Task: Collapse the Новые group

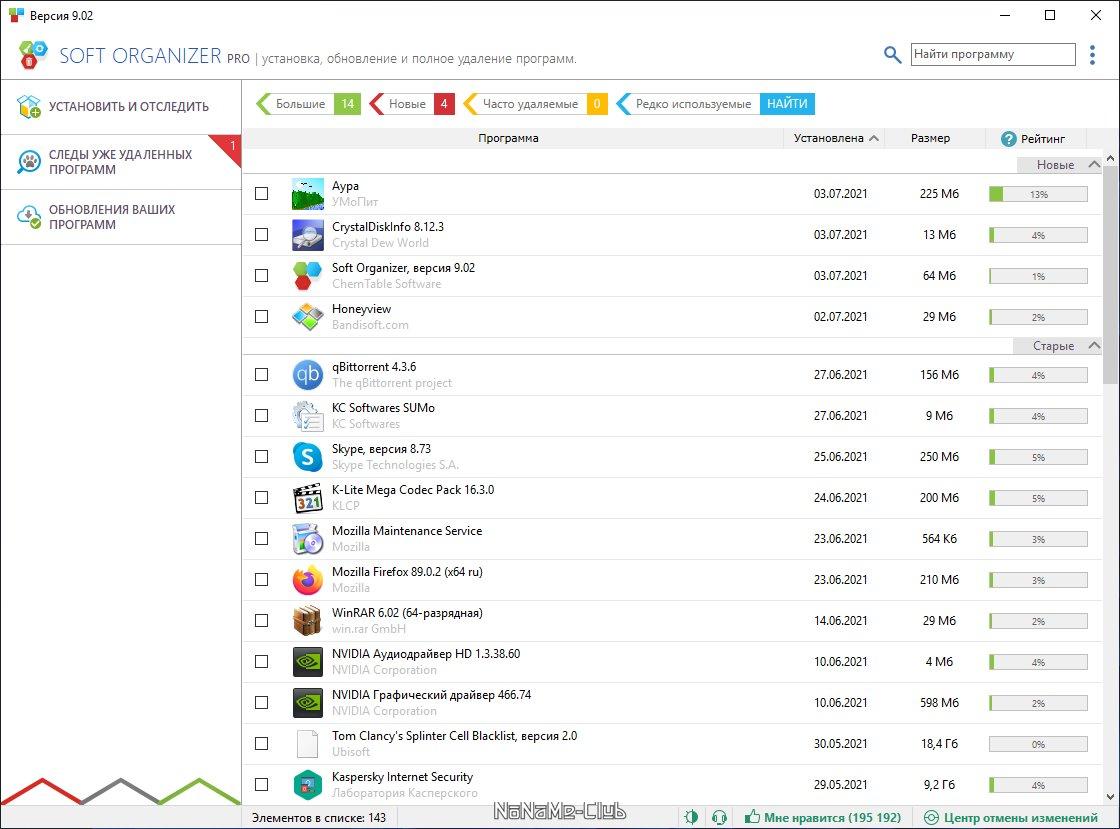Action: pyautogui.click(x=1093, y=165)
